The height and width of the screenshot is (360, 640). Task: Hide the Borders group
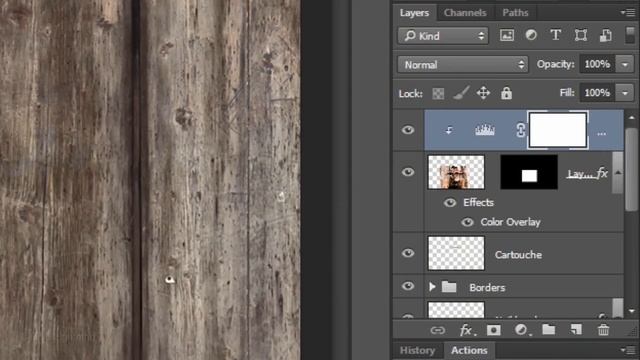click(x=408, y=287)
